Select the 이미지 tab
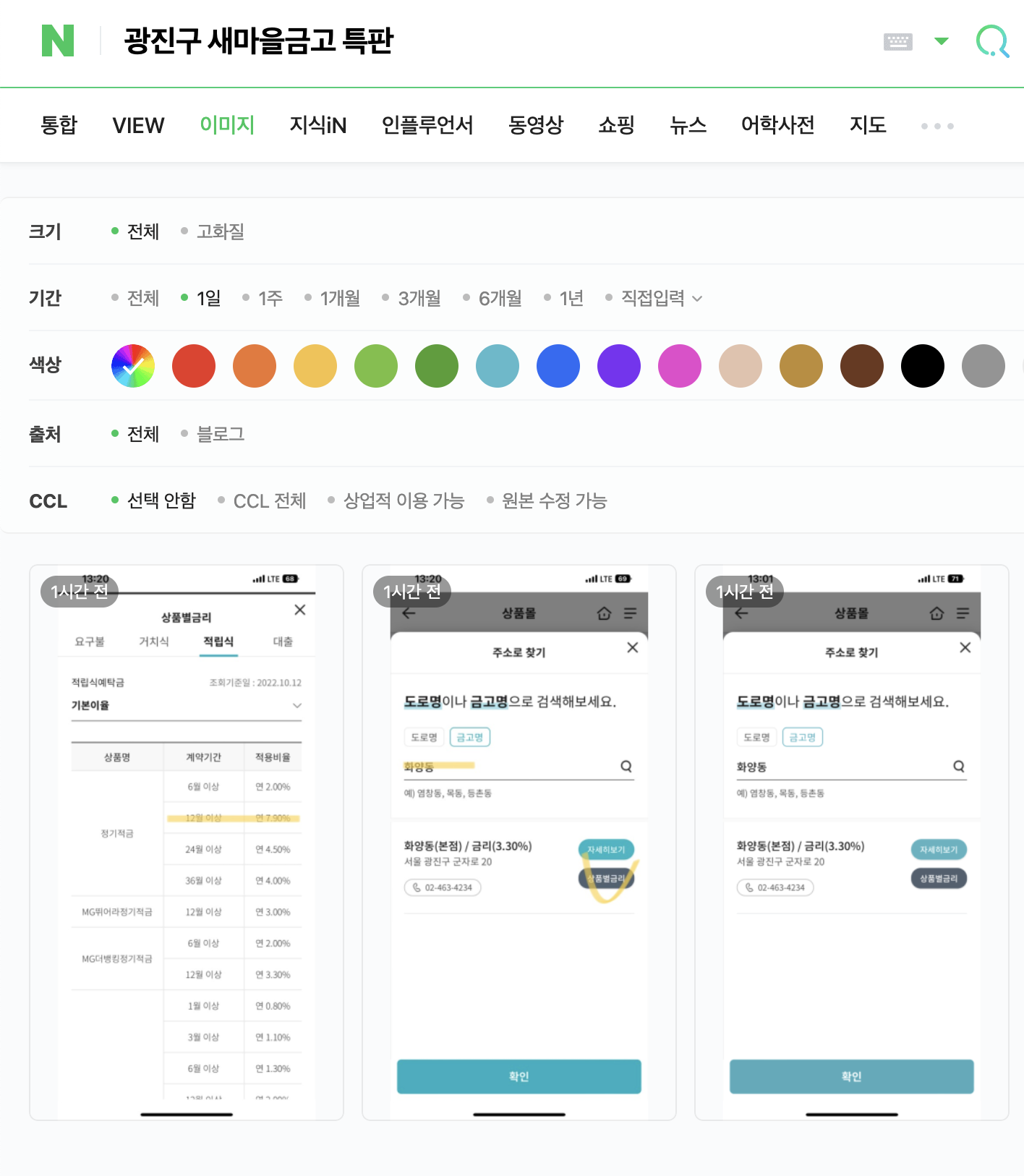This screenshot has height=1176, width=1024. [227, 125]
